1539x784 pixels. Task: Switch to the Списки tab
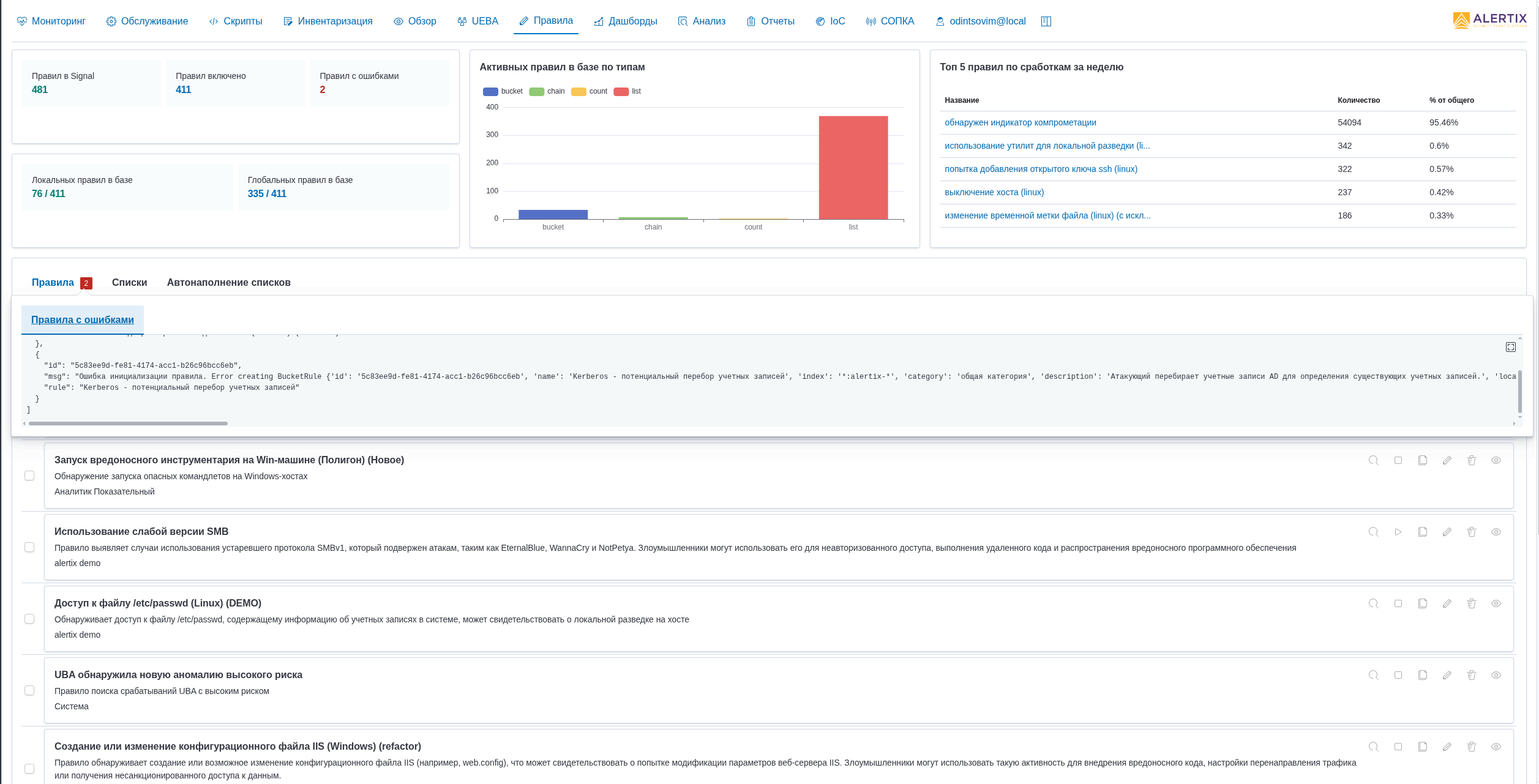click(129, 282)
